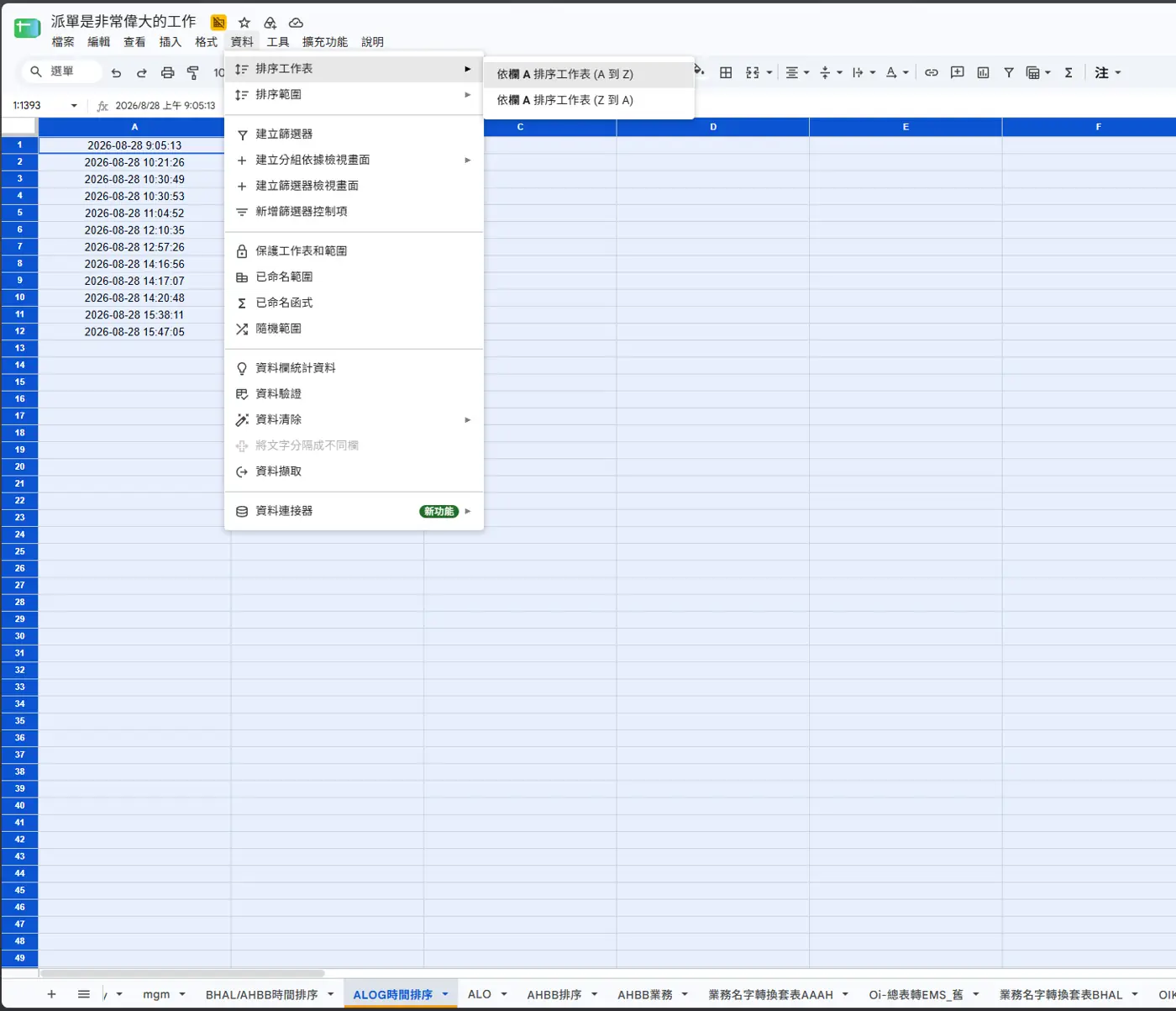This screenshot has height=1011, width=1176.
Task: Click the Google Sheets home logo
Action: 27,28
